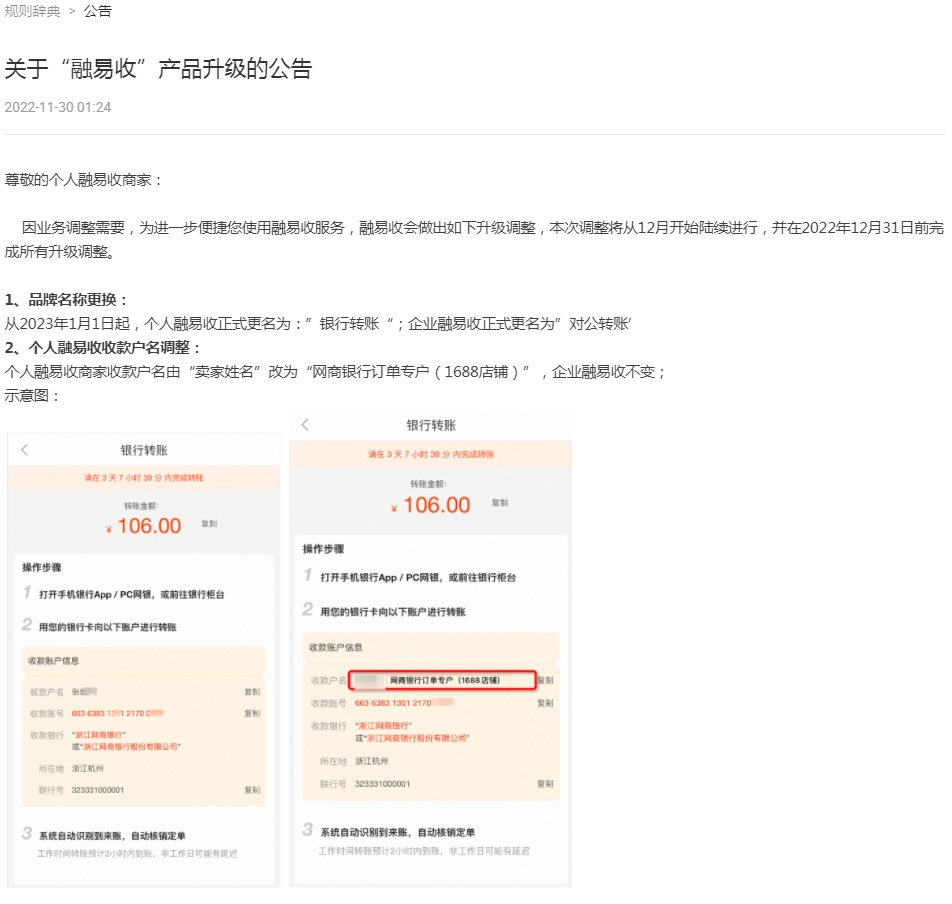Click the line starting 个人融易收商家收款户名由
This screenshot has width=952, height=904.
click(x=335, y=372)
